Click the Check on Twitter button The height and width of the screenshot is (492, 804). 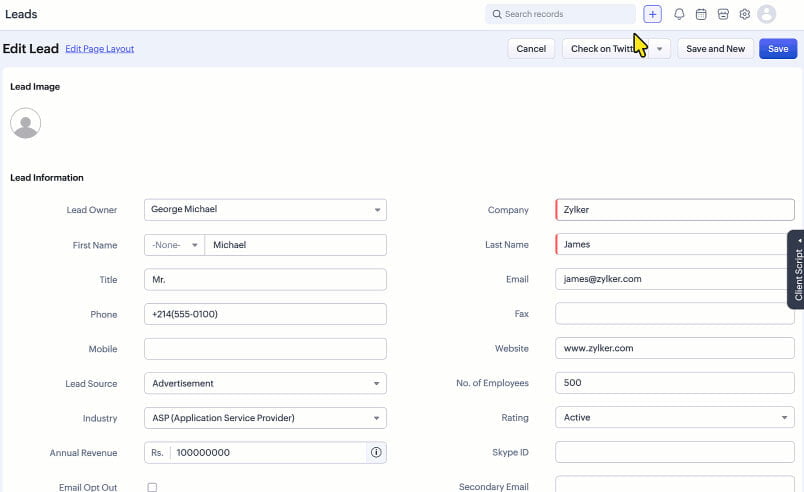pos(605,49)
